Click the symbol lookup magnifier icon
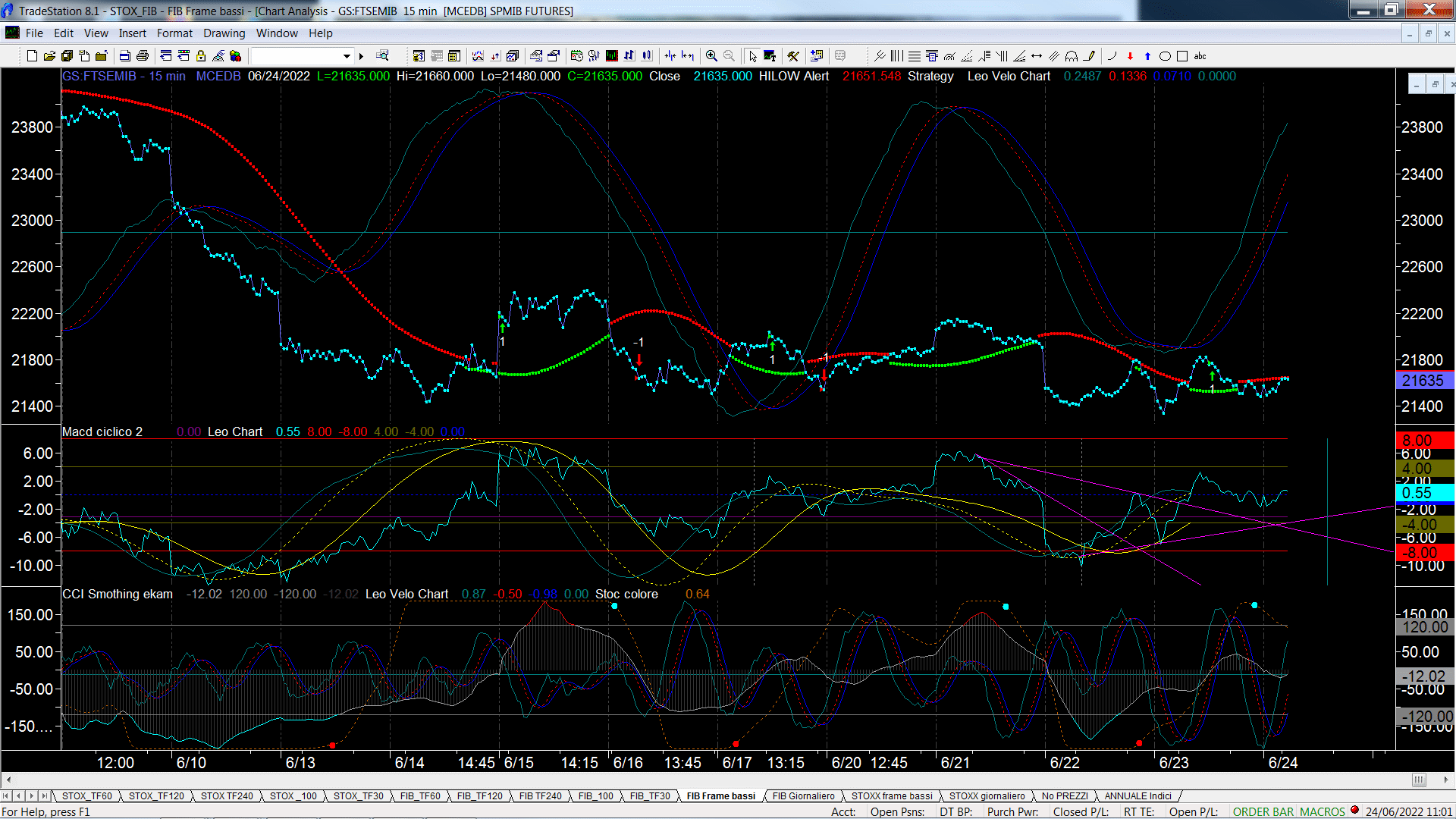1456x819 pixels. click(382, 56)
